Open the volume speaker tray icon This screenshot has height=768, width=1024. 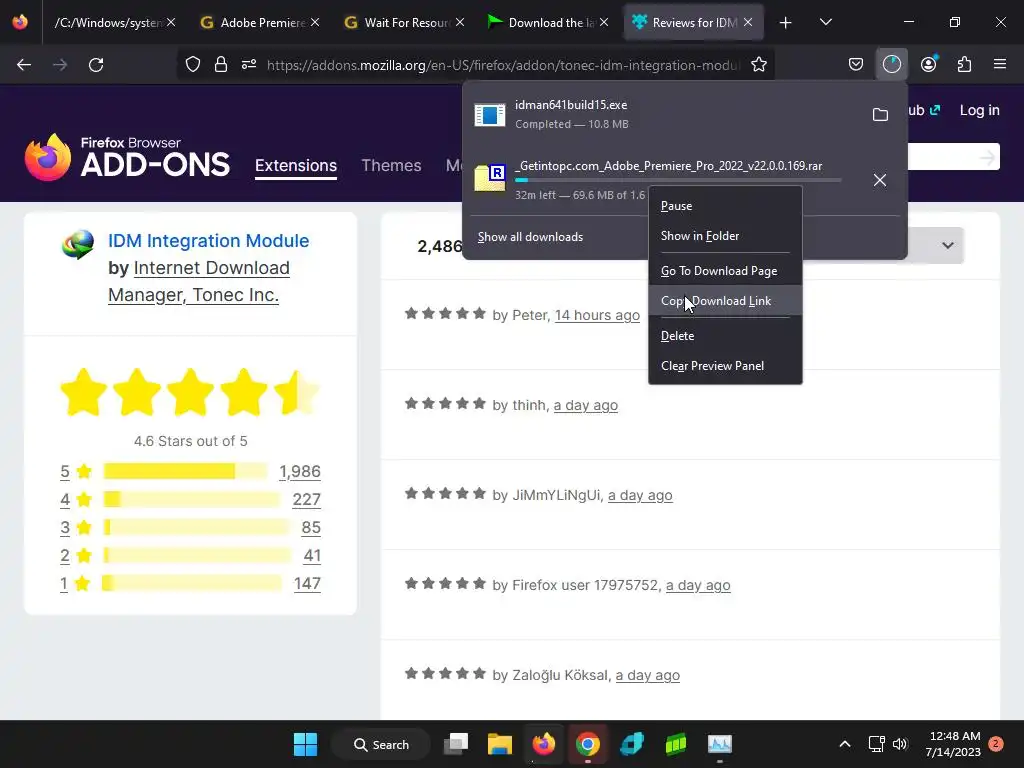click(x=900, y=744)
